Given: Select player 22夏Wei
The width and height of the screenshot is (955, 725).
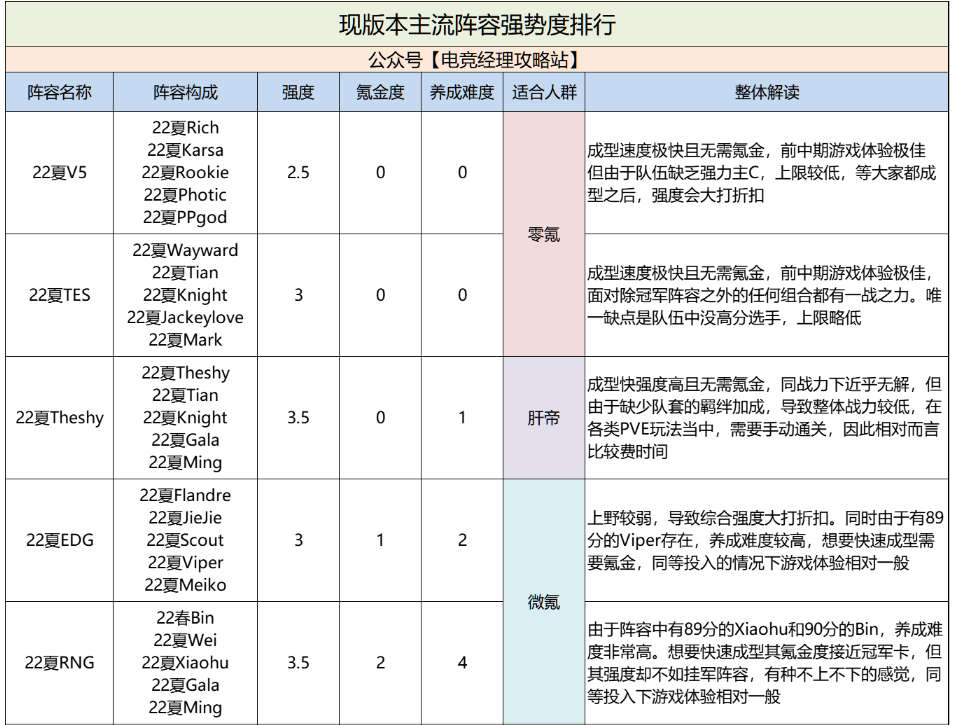Looking at the screenshot, I should (185, 640).
